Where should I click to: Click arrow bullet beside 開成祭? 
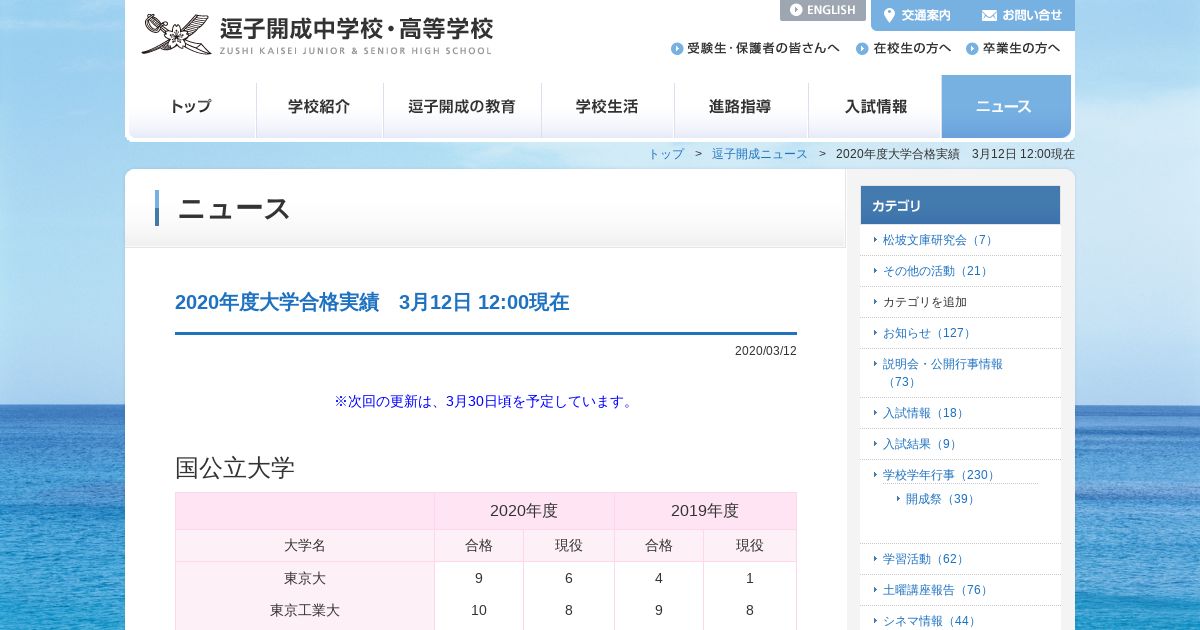coord(898,499)
